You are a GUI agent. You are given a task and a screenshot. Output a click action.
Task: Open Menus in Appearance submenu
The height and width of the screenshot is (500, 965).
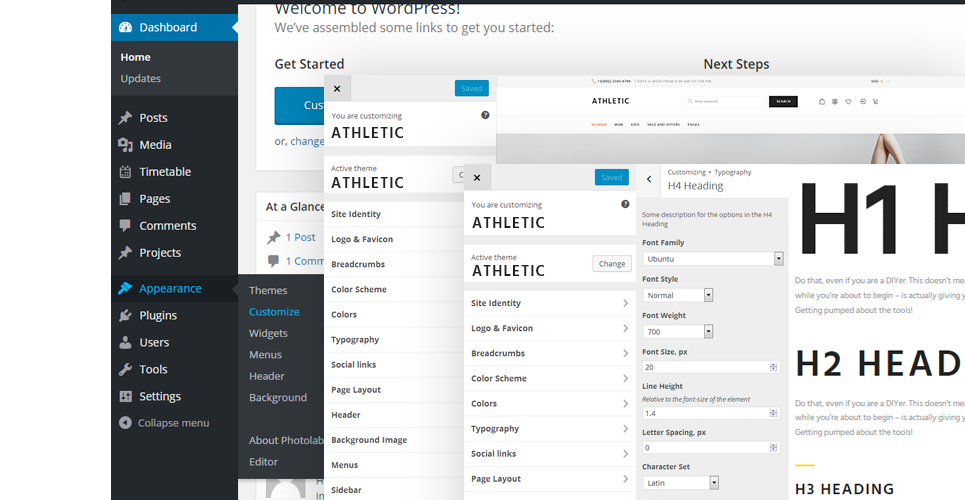pyautogui.click(x=265, y=355)
